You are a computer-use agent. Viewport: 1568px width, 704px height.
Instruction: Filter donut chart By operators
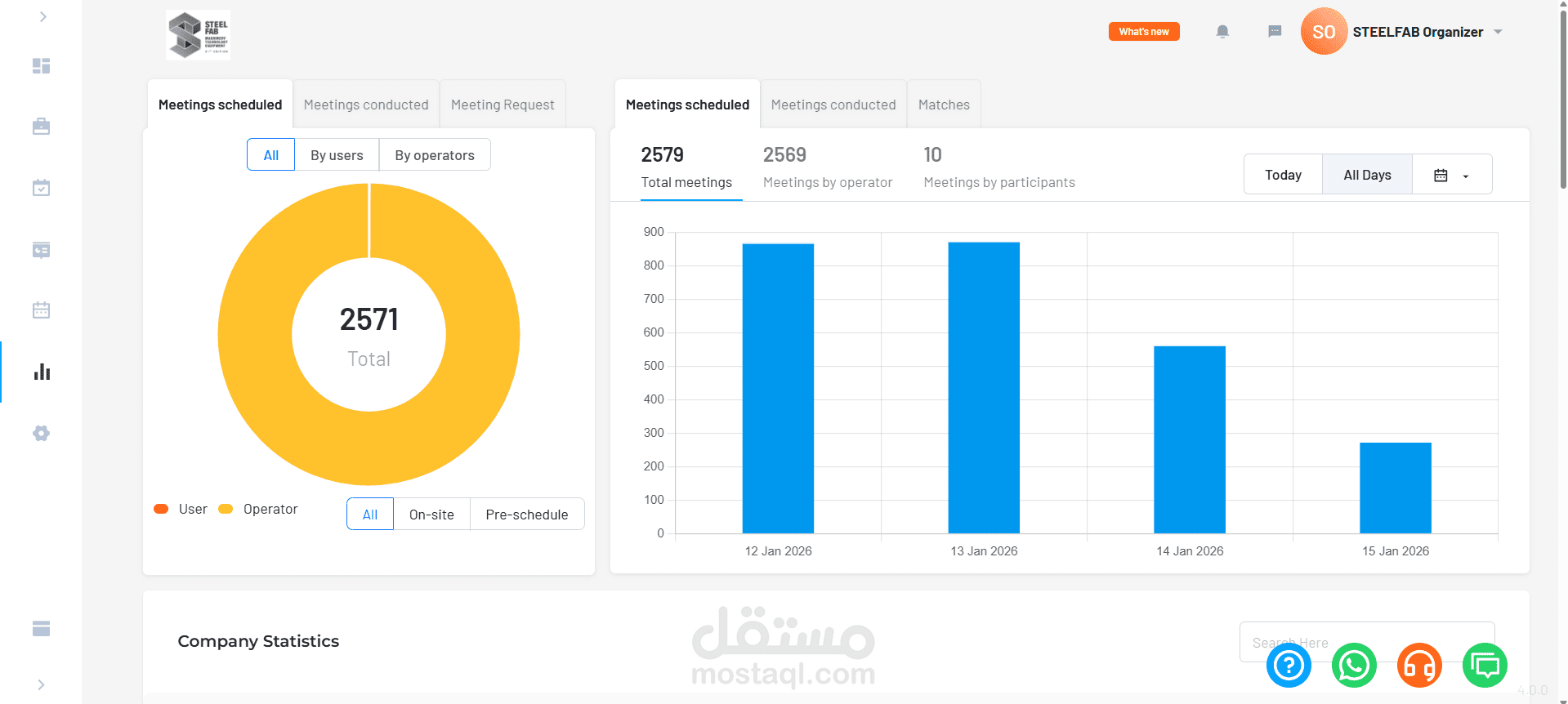tap(435, 155)
